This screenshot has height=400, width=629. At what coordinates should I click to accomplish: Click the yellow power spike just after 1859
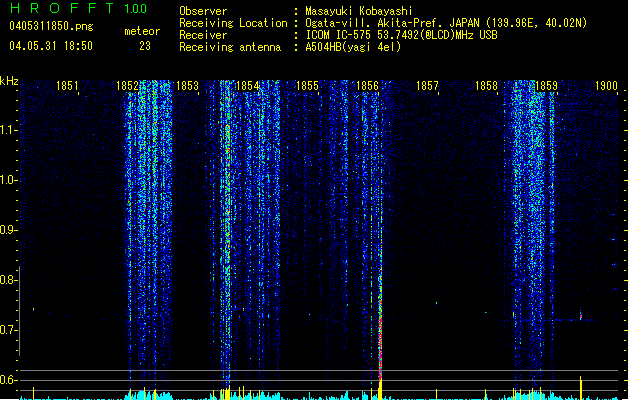coord(580,388)
